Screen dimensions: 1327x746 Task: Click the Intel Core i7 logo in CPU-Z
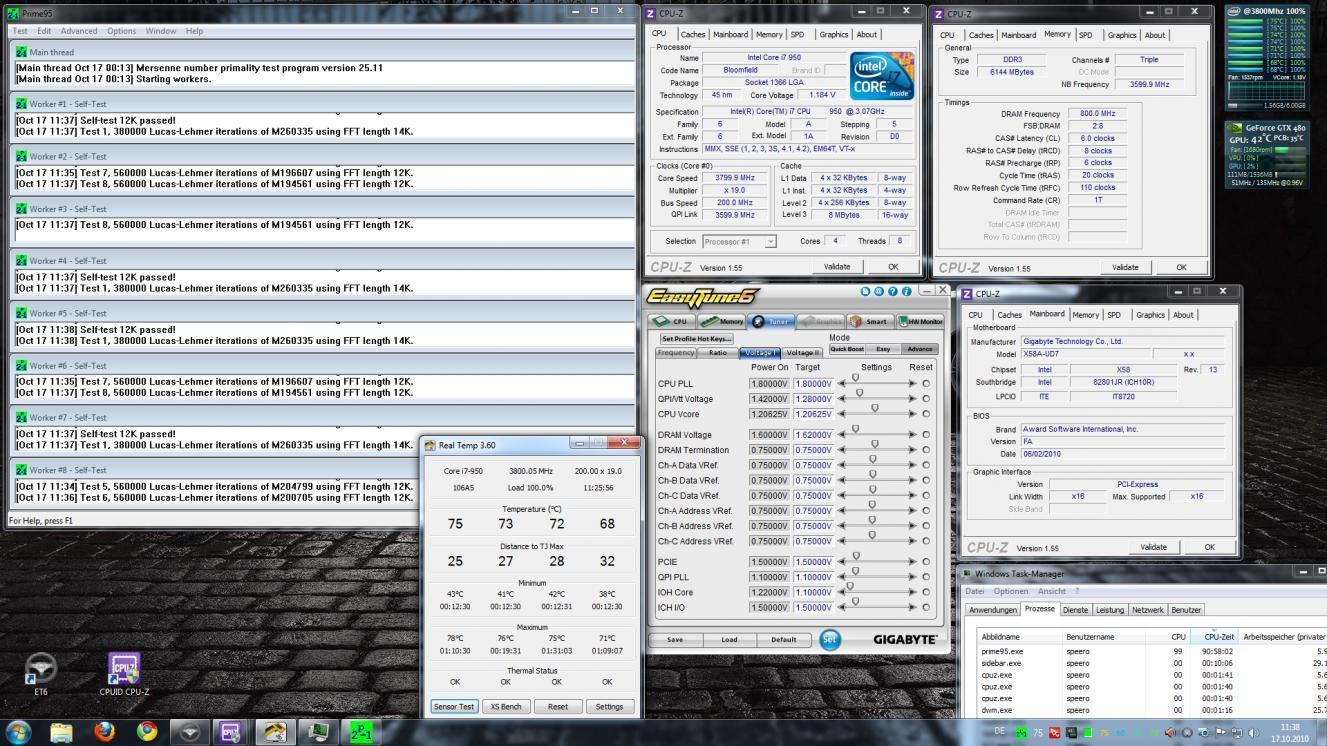(881, 75)
